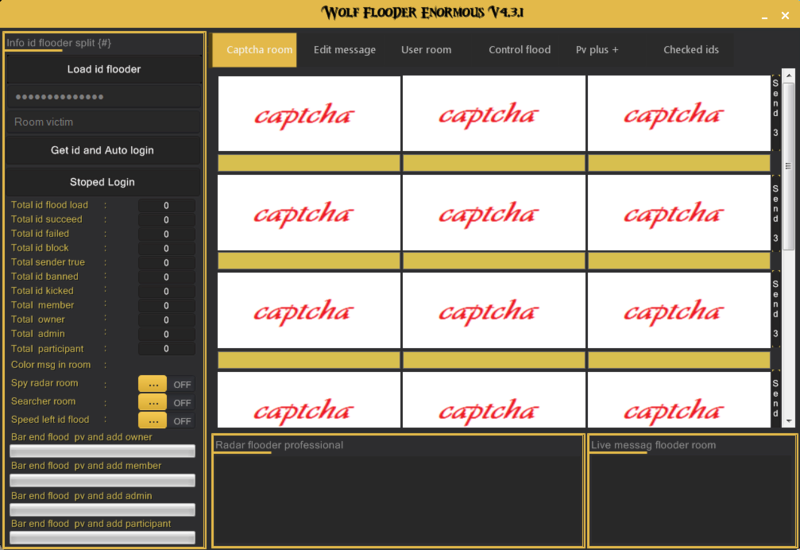
Task: Focus yellow answer field under second-row left captcha
Action: click(x=309, y=261)
